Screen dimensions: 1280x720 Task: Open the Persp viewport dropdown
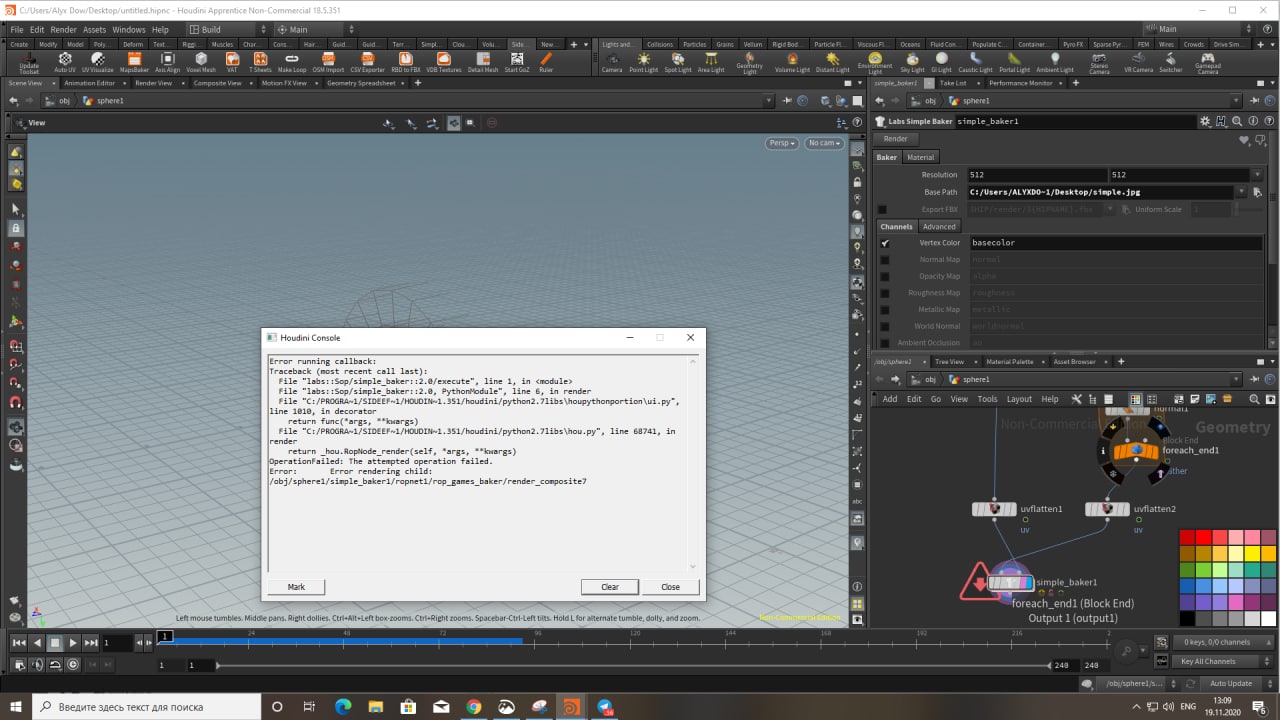point(781,143)
